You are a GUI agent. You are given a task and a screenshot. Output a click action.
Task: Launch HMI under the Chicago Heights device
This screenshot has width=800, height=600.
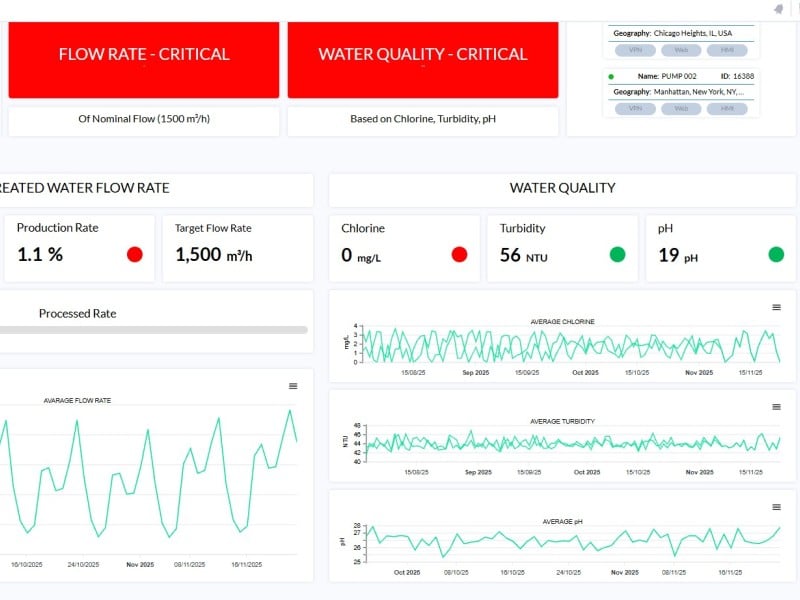(x=727, y=50)
